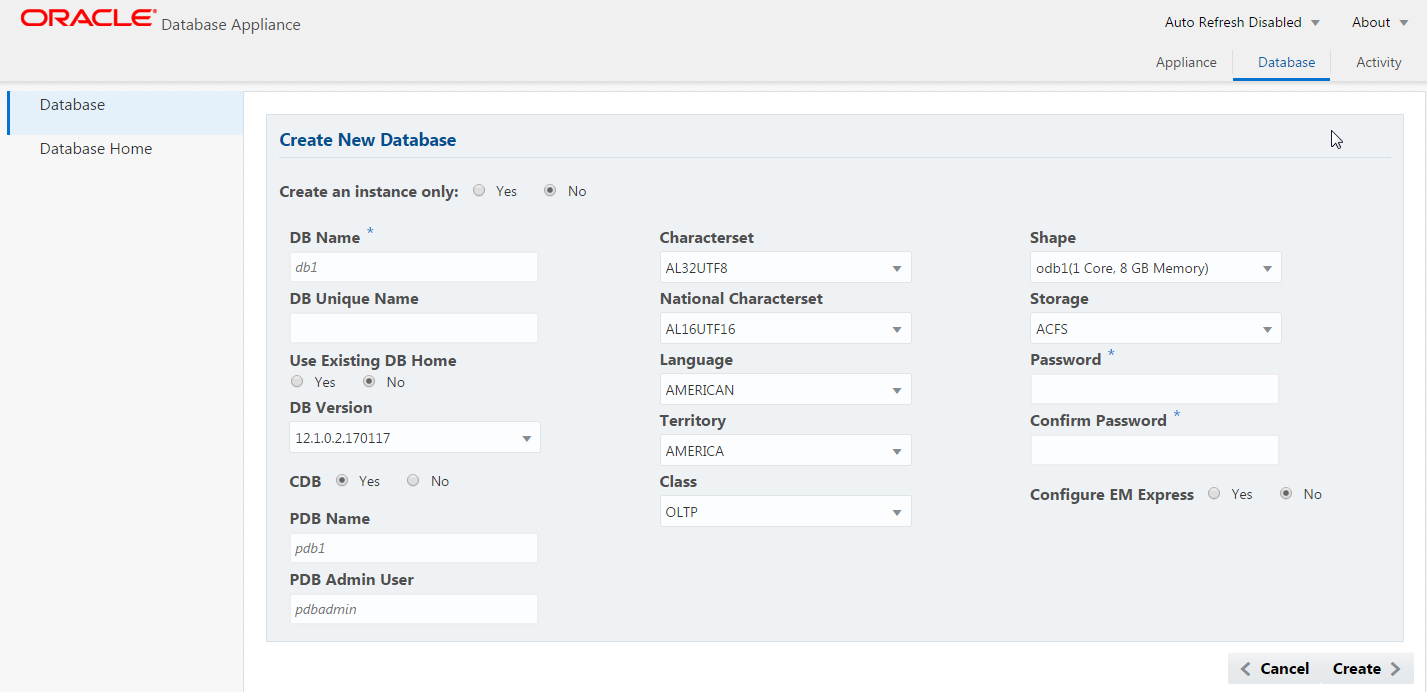The height and width of the screenshot is (692, 1427).
Task: Click the DB Version label
Action: click(x=331, y=408)
